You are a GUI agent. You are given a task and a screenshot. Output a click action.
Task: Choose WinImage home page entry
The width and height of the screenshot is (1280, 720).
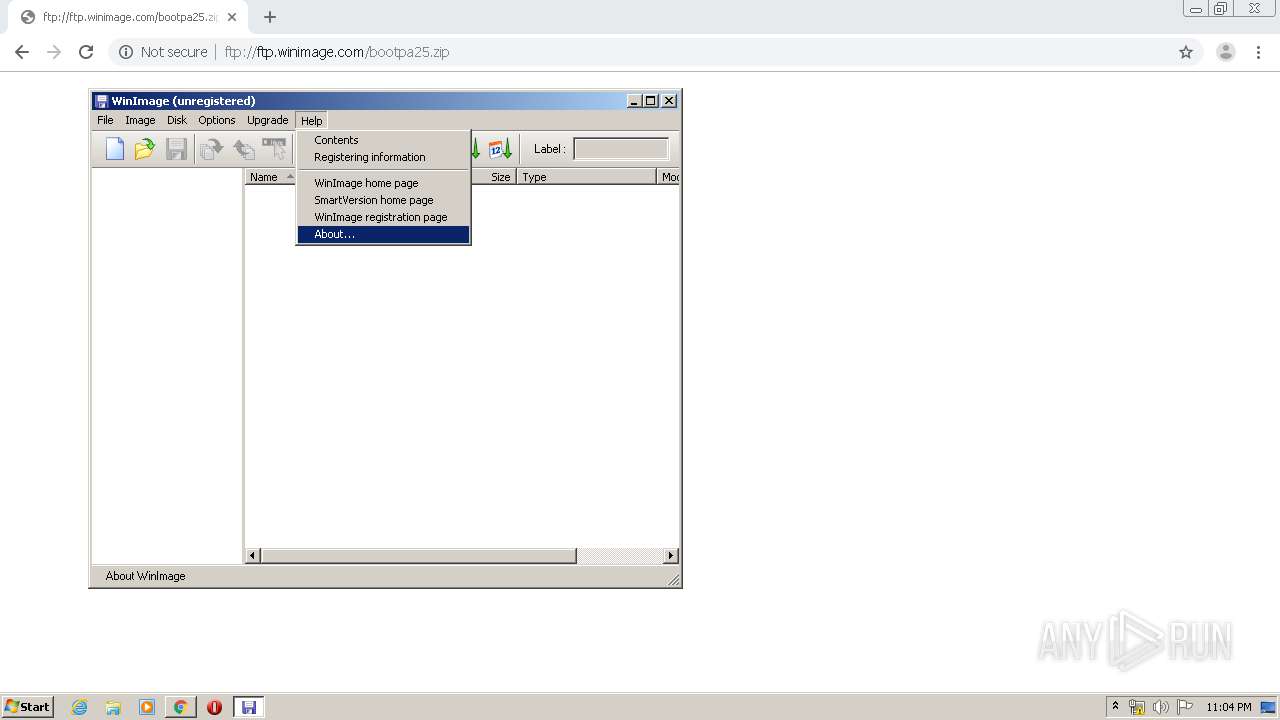pos(383,183)
